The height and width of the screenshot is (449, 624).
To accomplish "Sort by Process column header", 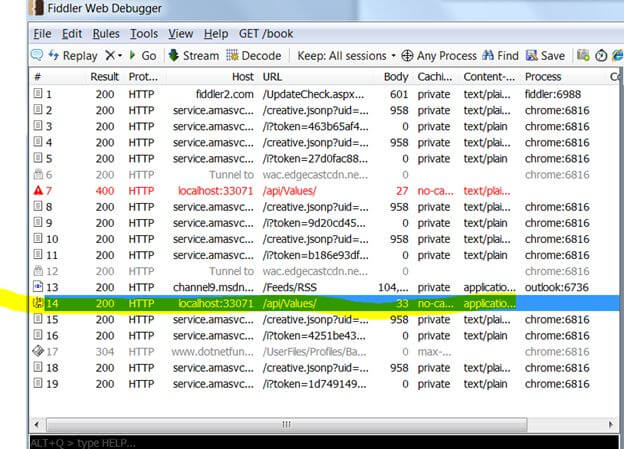I will [543, 77].
